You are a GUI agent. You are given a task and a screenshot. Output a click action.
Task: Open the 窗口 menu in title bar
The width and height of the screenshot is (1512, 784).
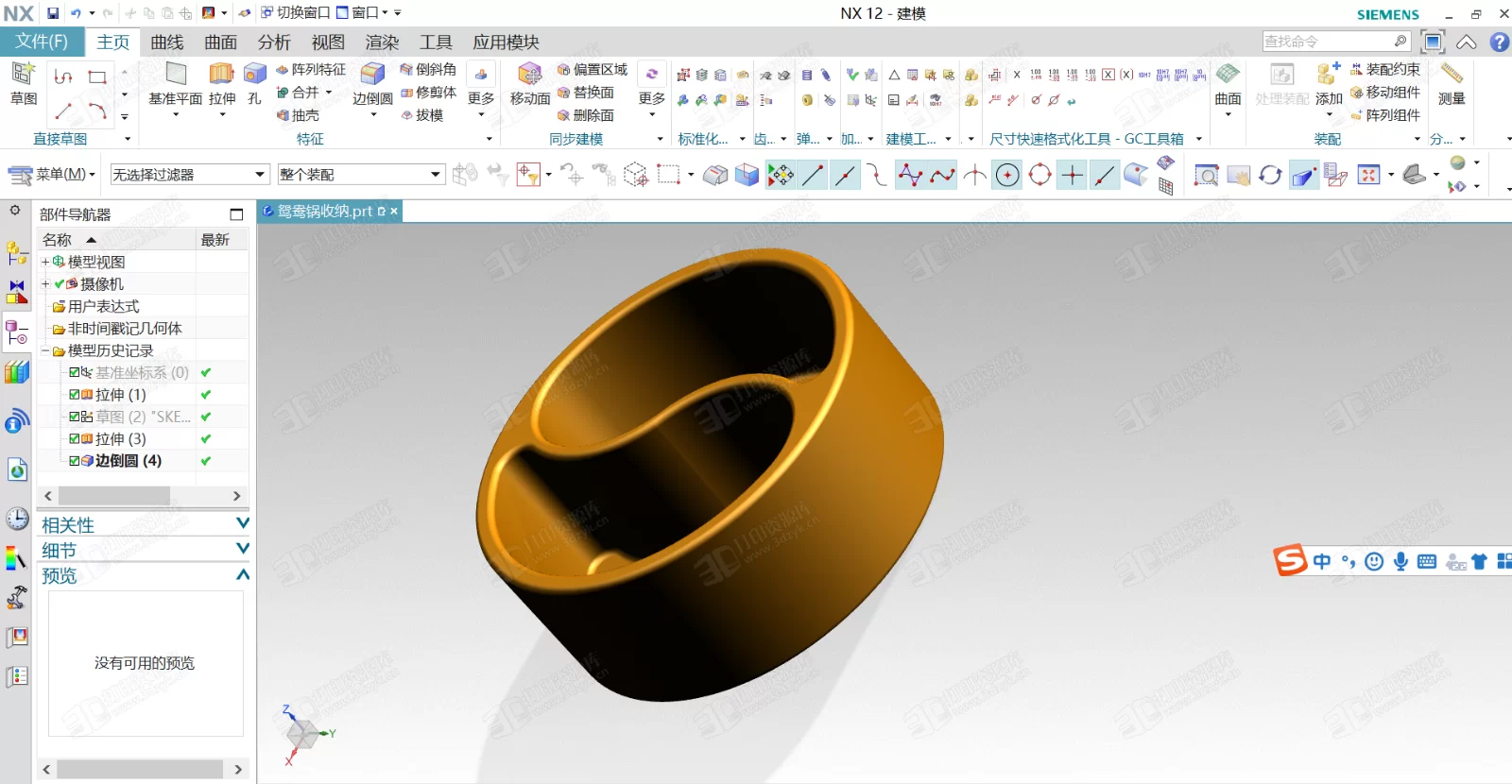[x=363, y=13]
